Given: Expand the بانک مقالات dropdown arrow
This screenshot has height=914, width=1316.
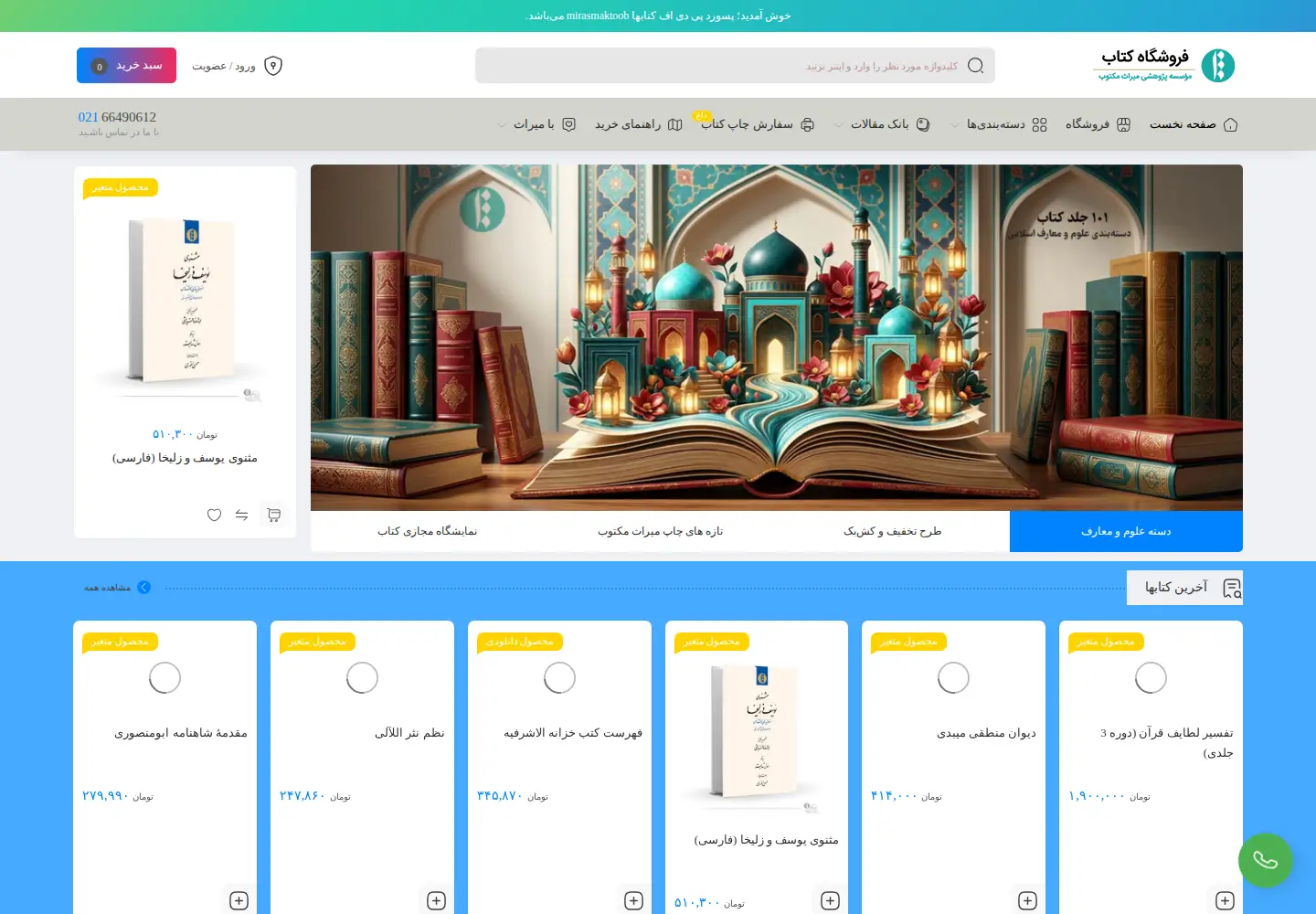Looking at the screenshot, I should coord(839,125).
